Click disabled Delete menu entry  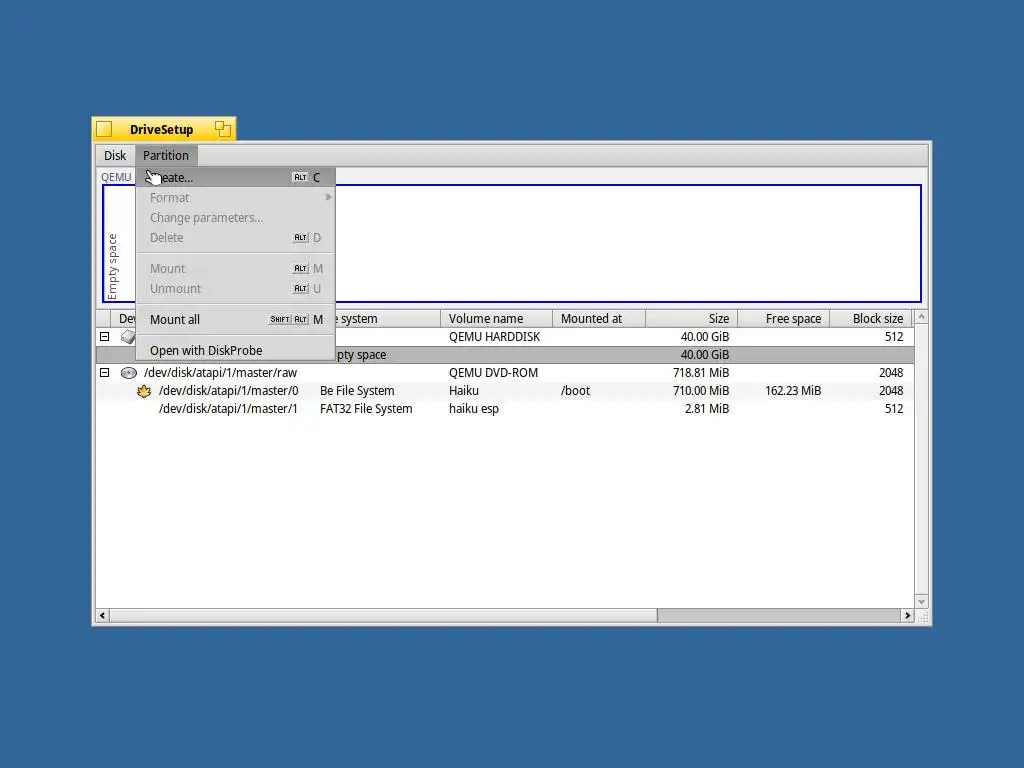[x=235, y=238]
